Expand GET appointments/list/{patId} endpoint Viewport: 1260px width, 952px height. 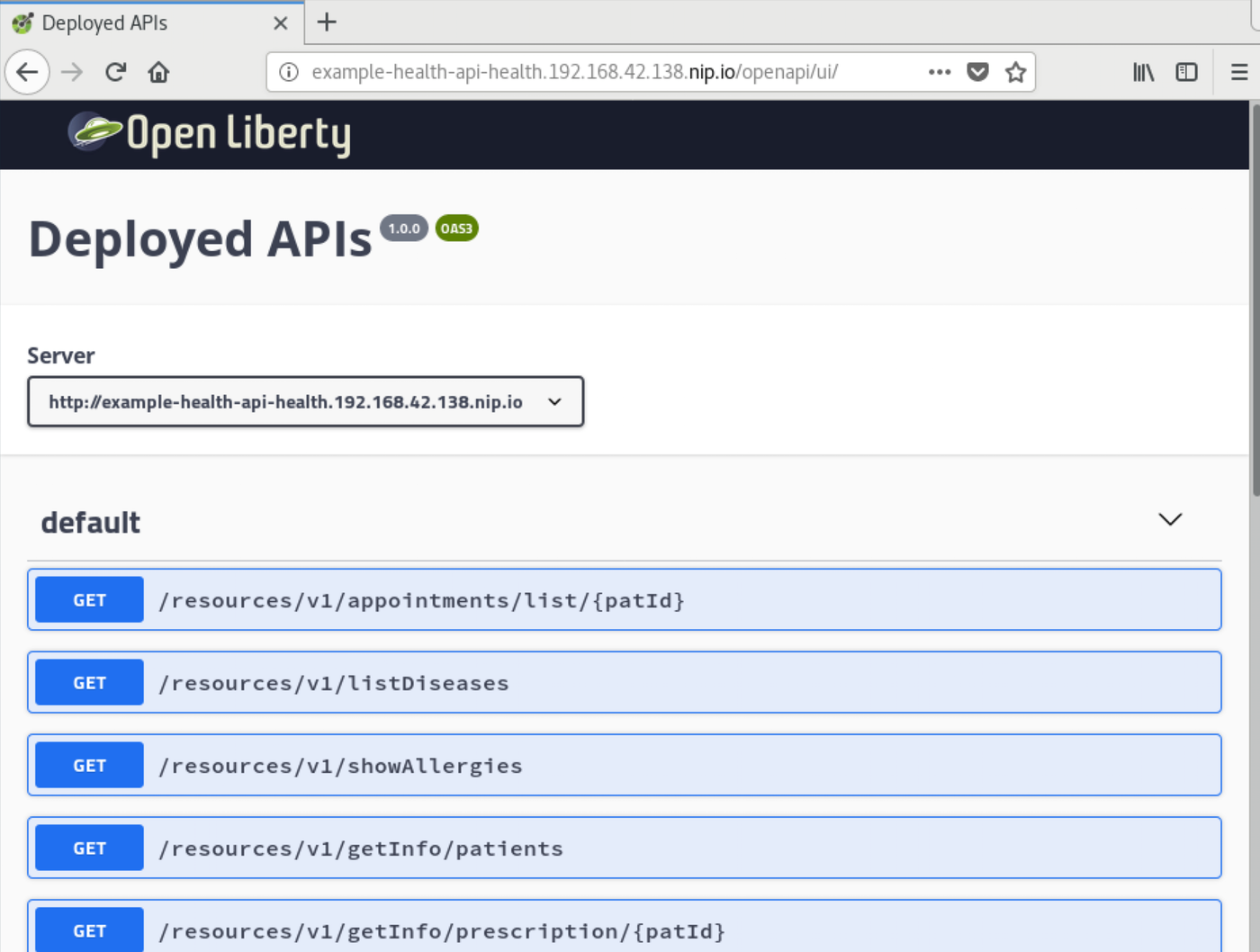tap(625, 599)
